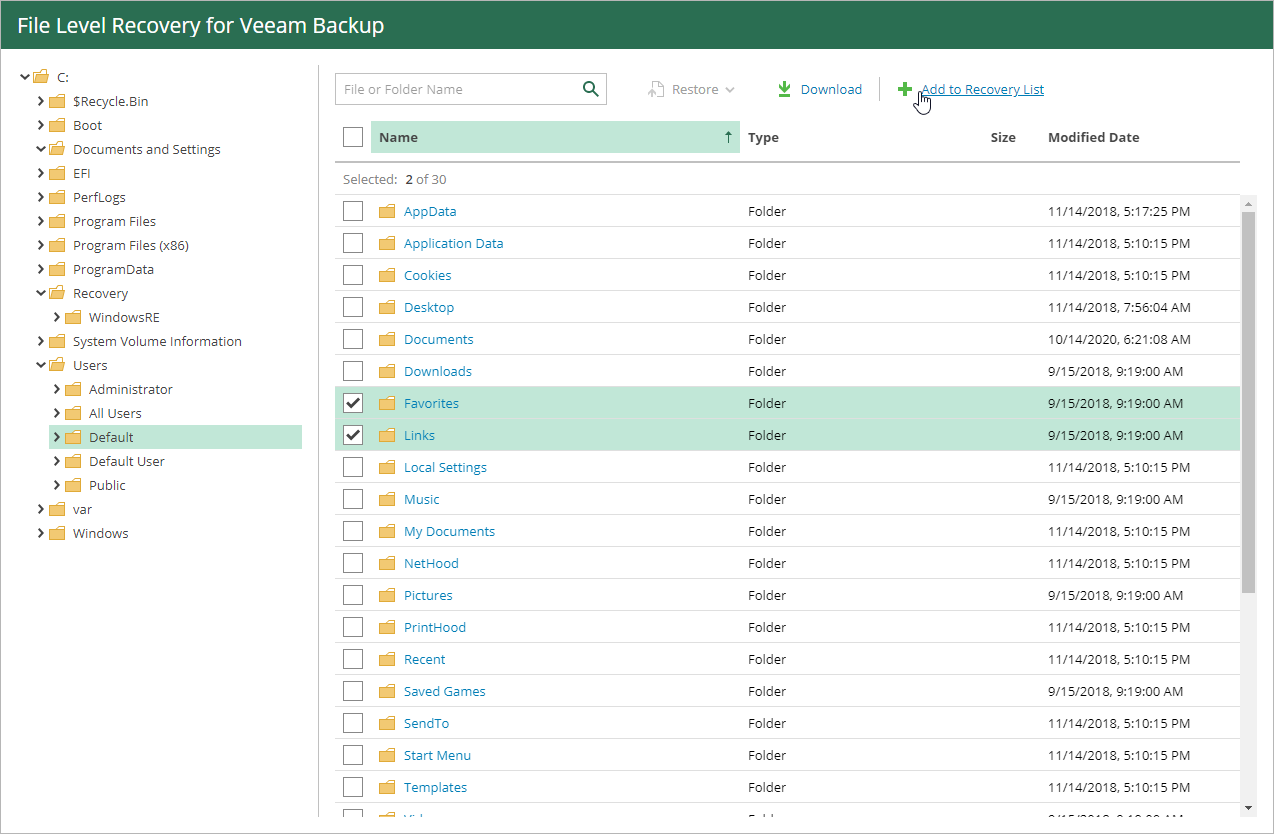Uncheck the Favorites folder checkbox
Screen dimensions: 1274x834
click(353, 403)
